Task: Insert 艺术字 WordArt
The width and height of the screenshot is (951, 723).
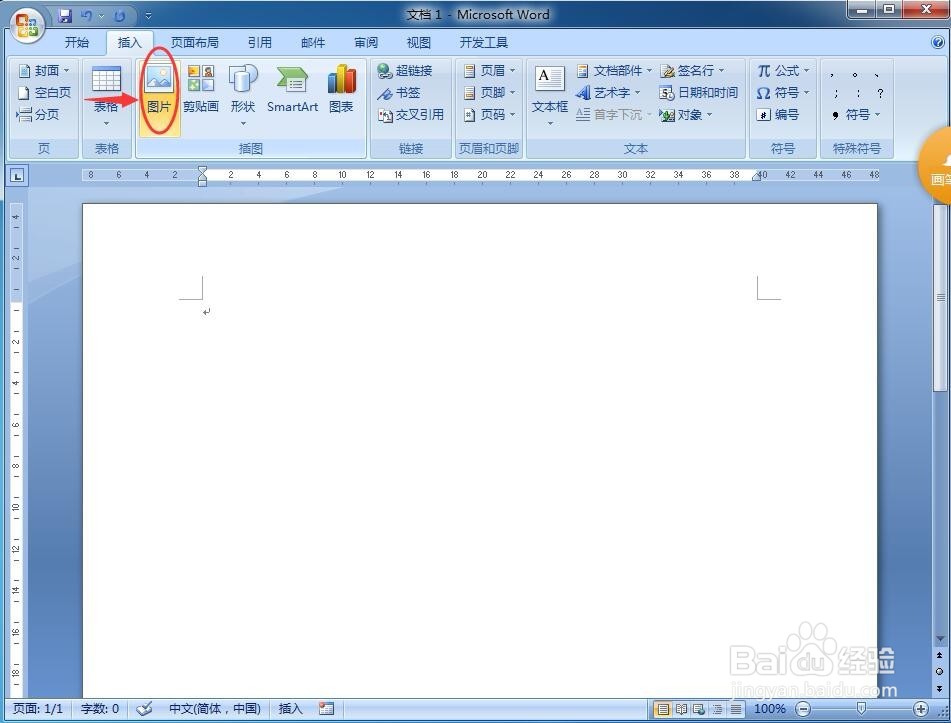Action: click(608, 92)
